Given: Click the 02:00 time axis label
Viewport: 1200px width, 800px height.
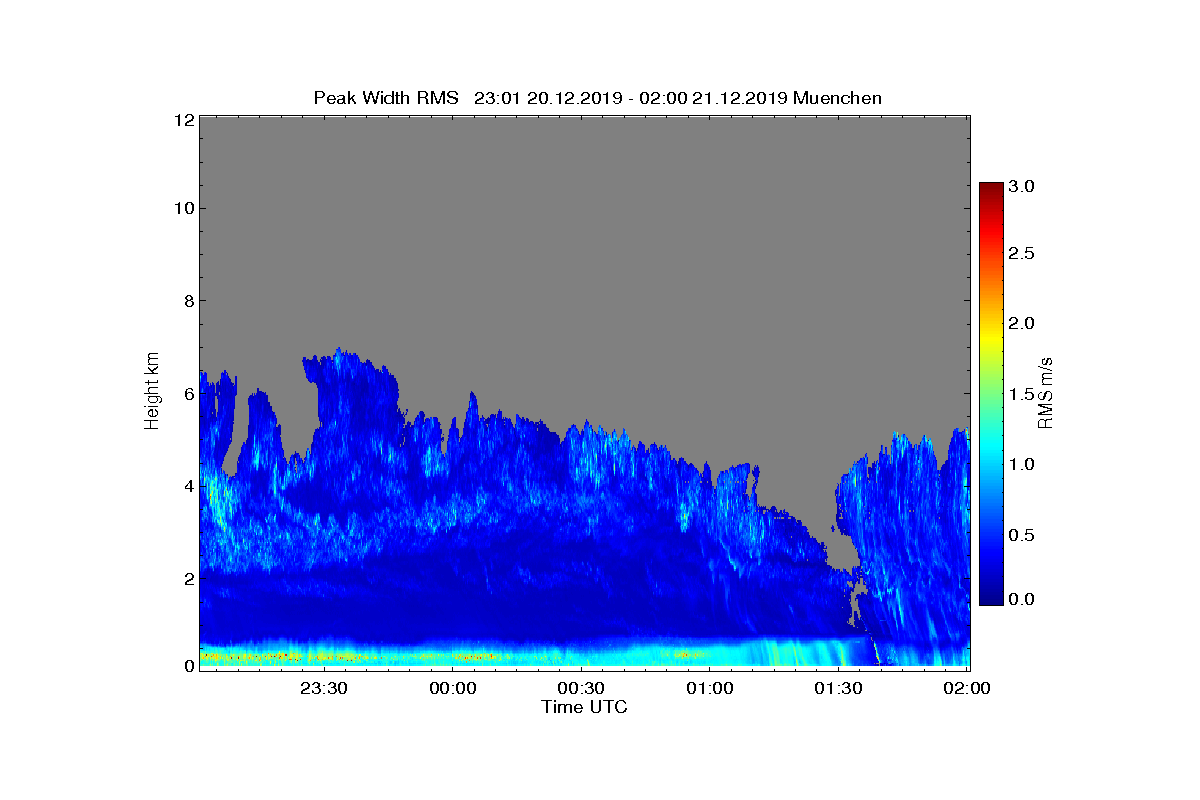Looking at the screenshot, I should (966, 688).
